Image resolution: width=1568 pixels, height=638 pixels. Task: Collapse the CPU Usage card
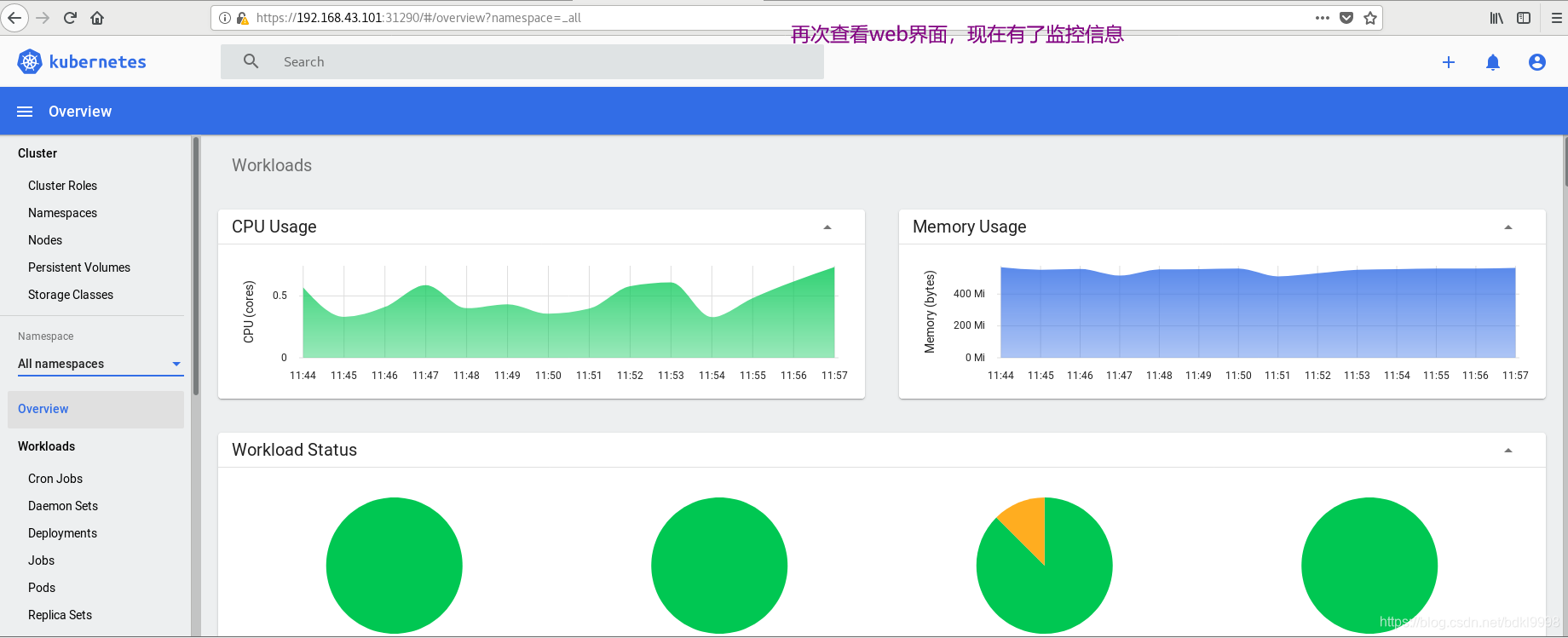pyautogui.click(x=827, y=227)
